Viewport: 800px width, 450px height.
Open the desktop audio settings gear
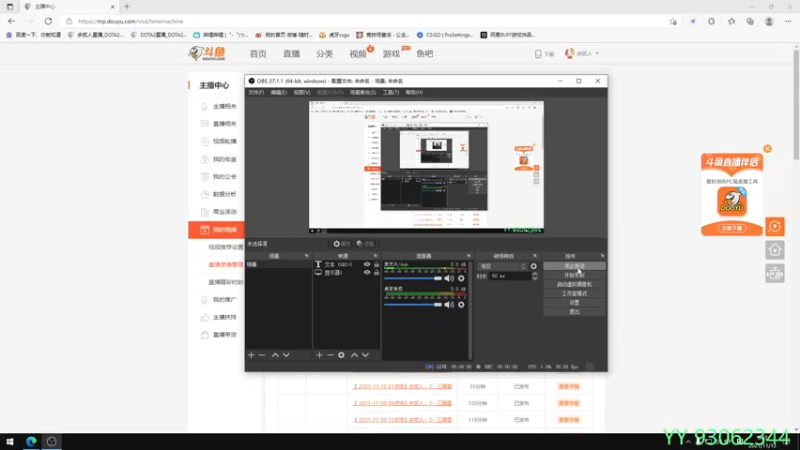tap(461, 305)
